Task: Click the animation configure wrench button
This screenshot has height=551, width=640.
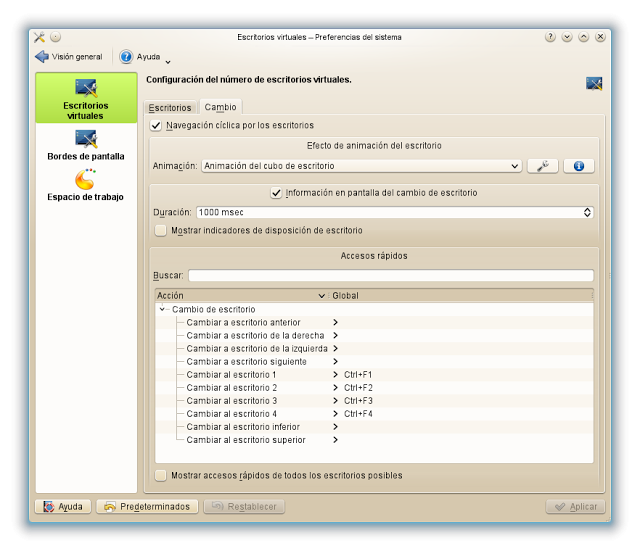Action: click(542, 166)
